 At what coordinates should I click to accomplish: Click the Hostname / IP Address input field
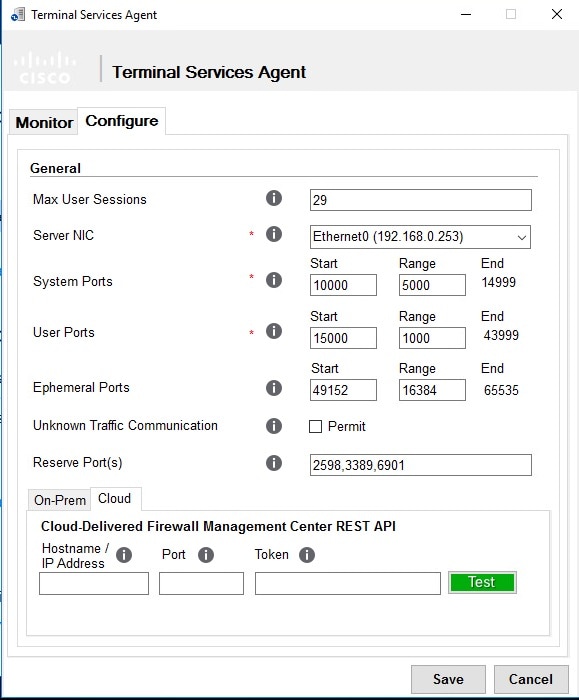[94, 583]
